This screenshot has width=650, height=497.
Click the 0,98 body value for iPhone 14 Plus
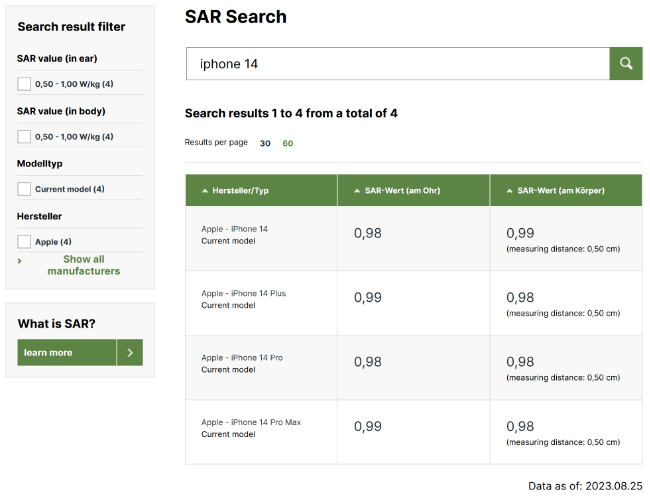click(x=520, y=297)
